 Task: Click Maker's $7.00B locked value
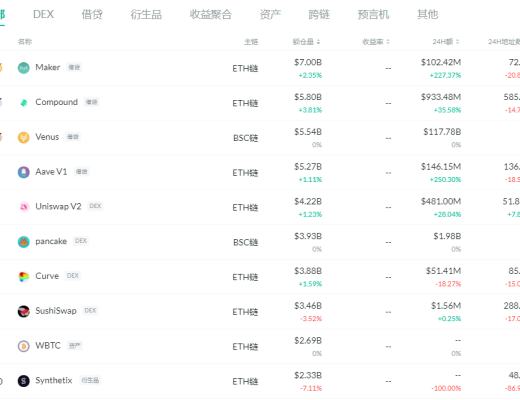[308, 62]
